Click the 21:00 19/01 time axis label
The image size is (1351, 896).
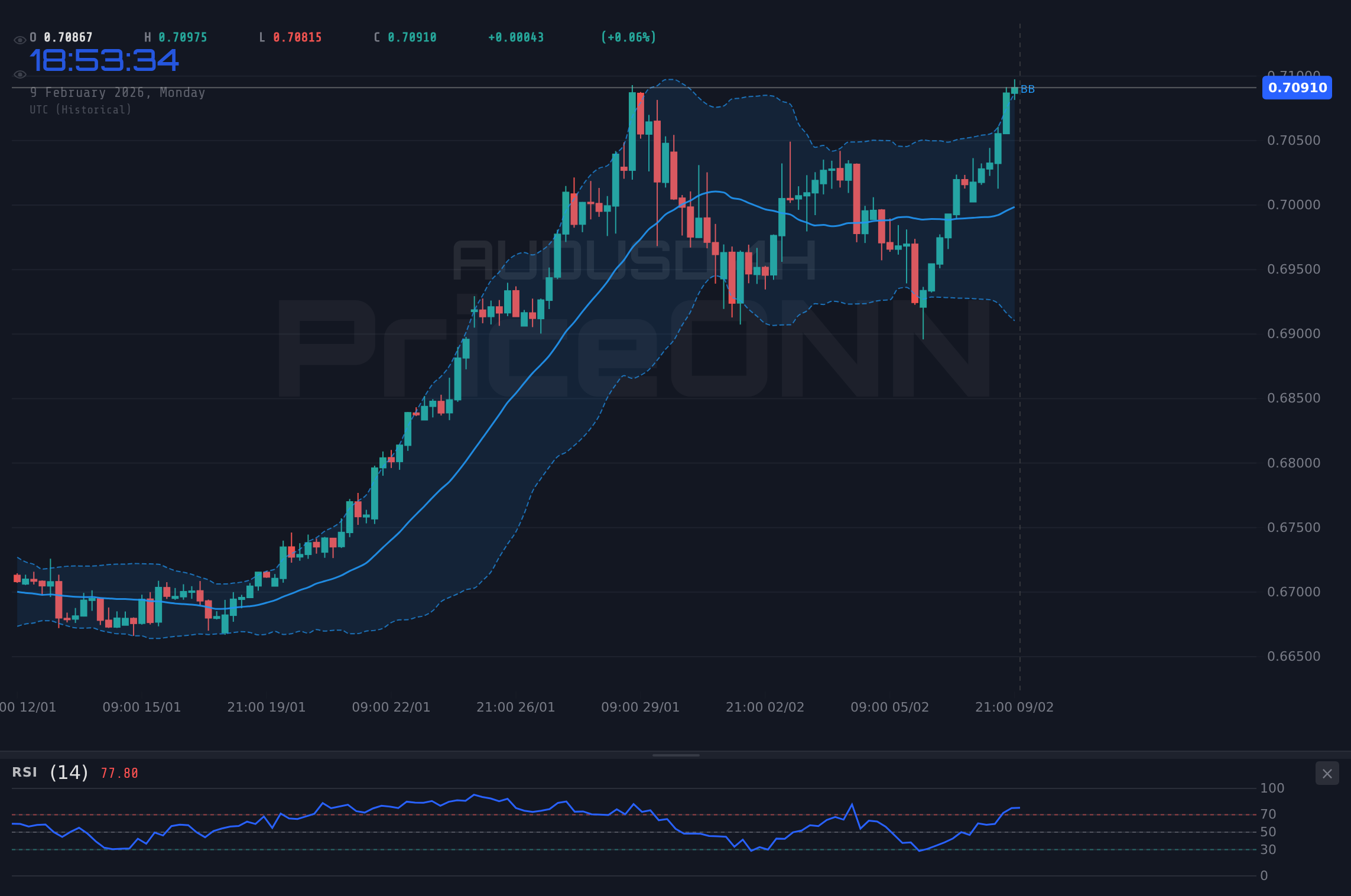[267, 707]
